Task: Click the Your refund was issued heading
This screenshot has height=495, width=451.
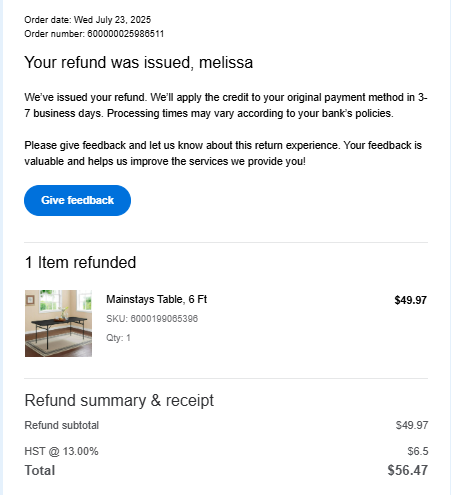Action: click(x=139, y=63)
